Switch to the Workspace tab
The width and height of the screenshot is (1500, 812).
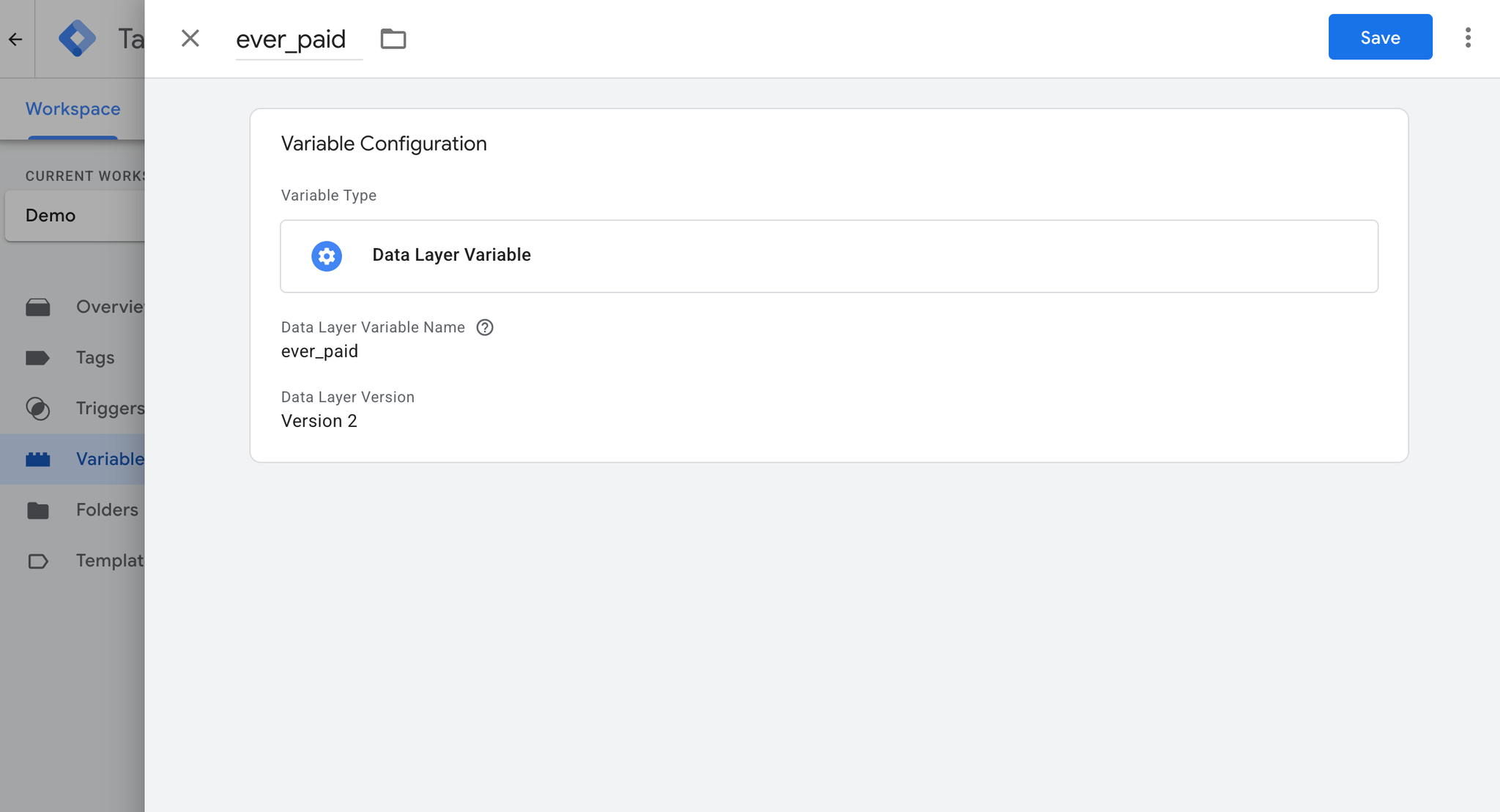[x=73, y=109]
